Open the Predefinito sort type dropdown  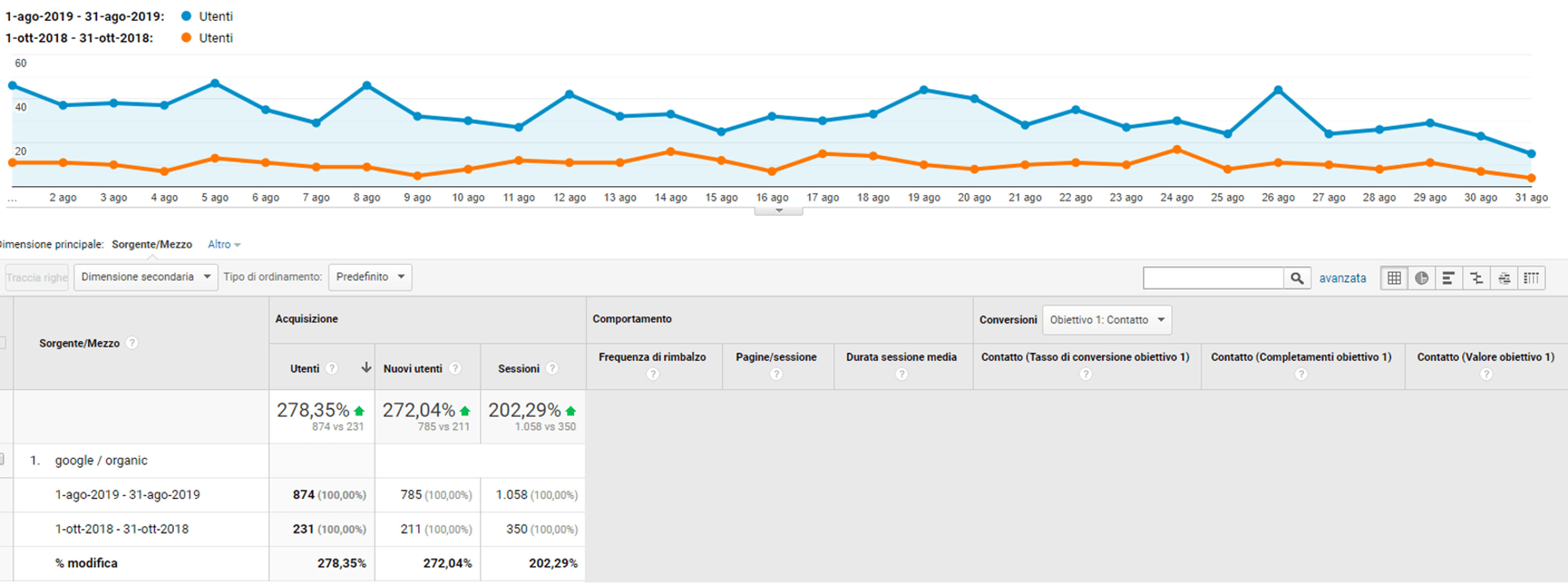370,277
